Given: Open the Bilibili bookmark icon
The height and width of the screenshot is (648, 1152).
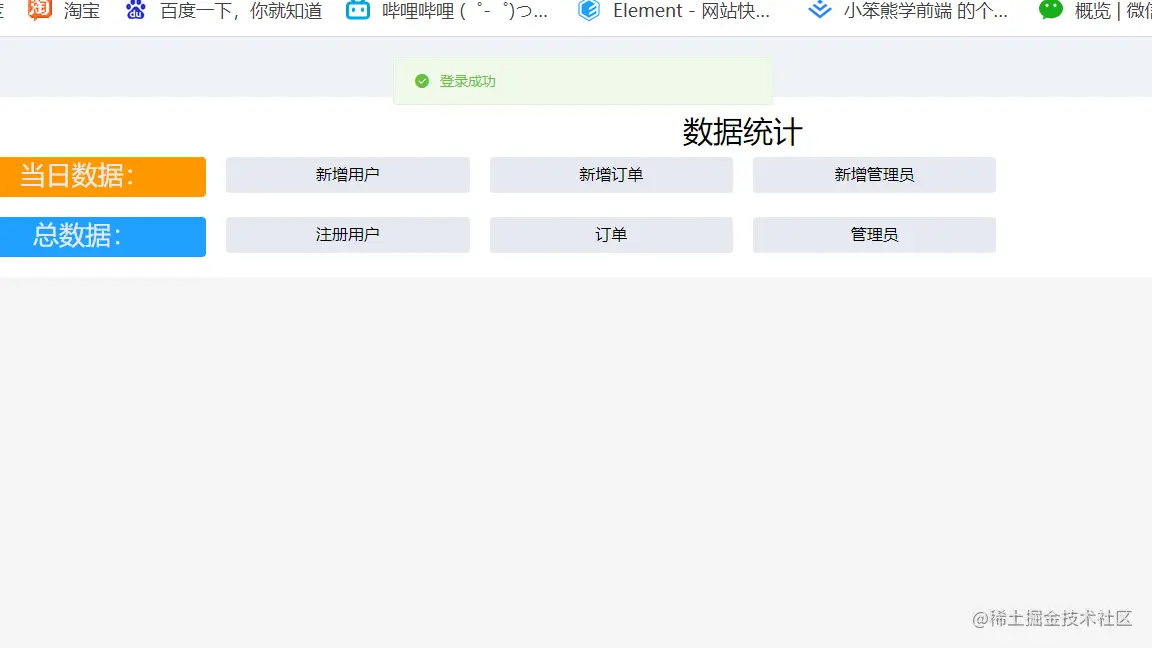Looking at the screenshot, I should [358, 10].
